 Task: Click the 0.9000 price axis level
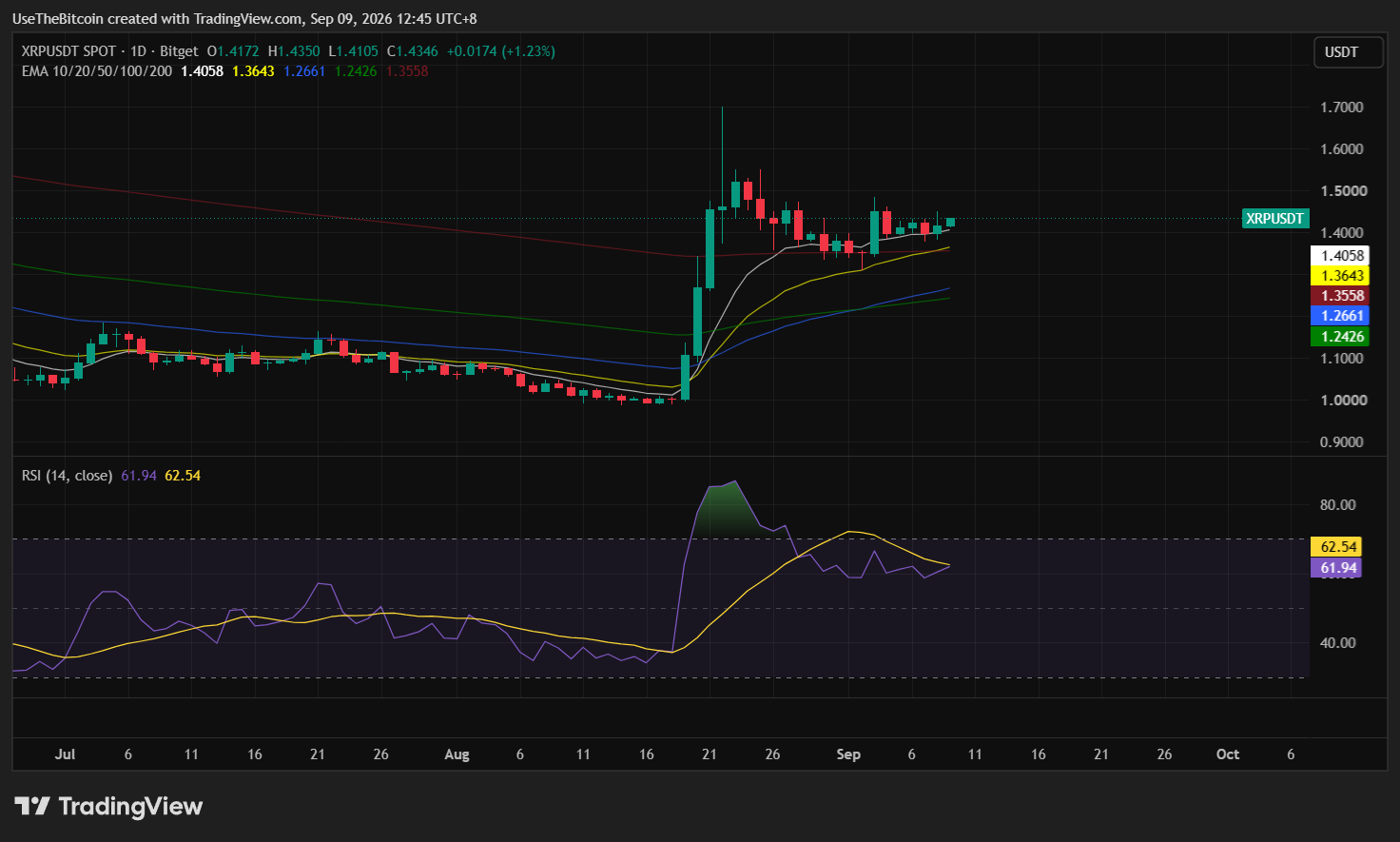tap(1342, 442)
